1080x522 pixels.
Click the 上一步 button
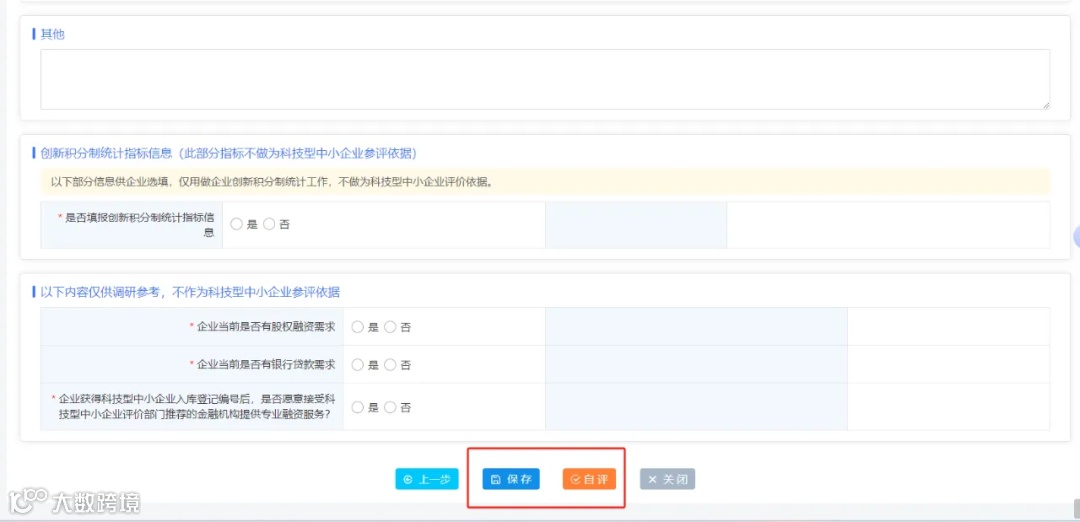coord(427,479)
